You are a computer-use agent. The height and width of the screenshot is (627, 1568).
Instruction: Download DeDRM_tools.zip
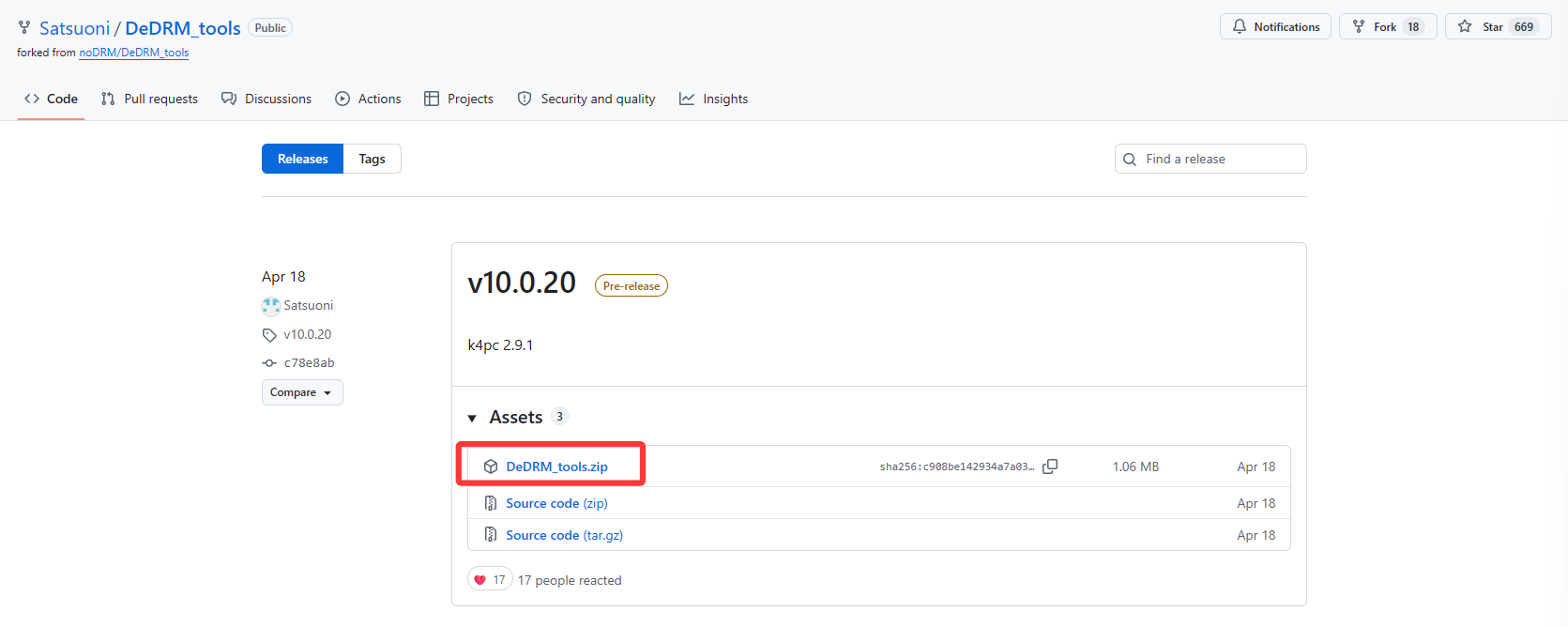pyautogui.click(x=556, y=466)
